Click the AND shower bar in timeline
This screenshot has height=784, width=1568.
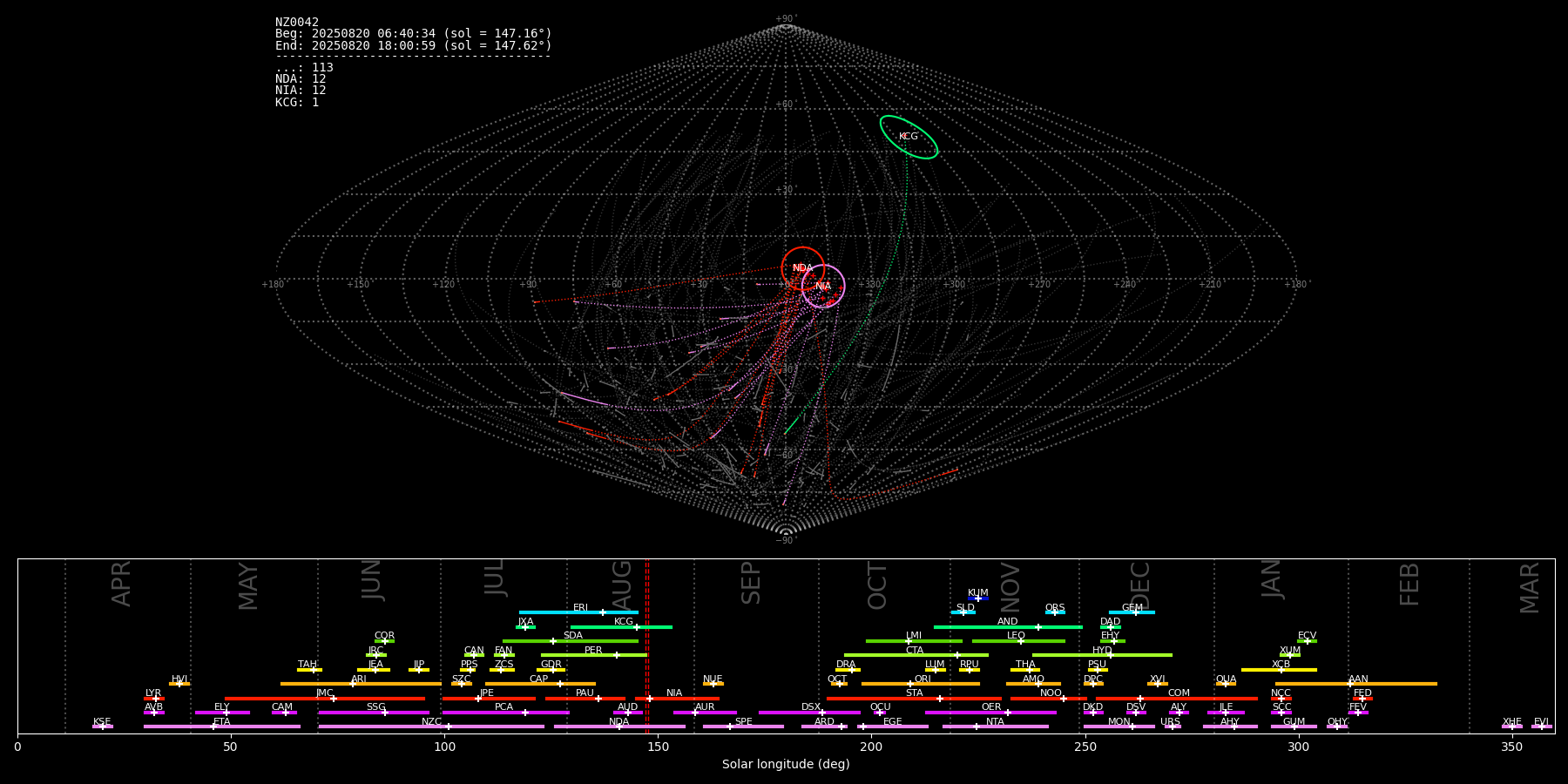click(x=1009, y=626)
